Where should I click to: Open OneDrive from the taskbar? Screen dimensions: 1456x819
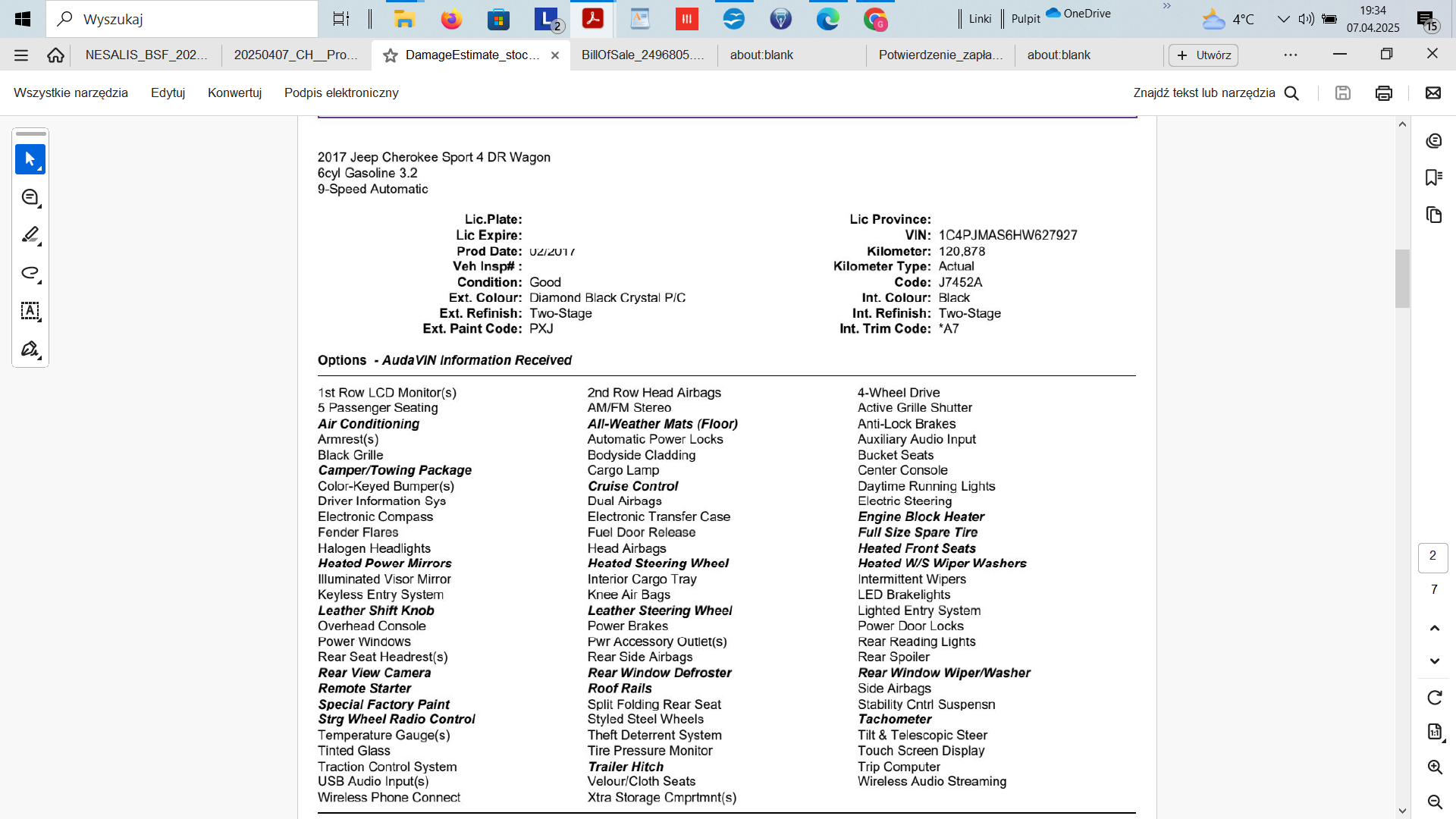(1078, 13)
